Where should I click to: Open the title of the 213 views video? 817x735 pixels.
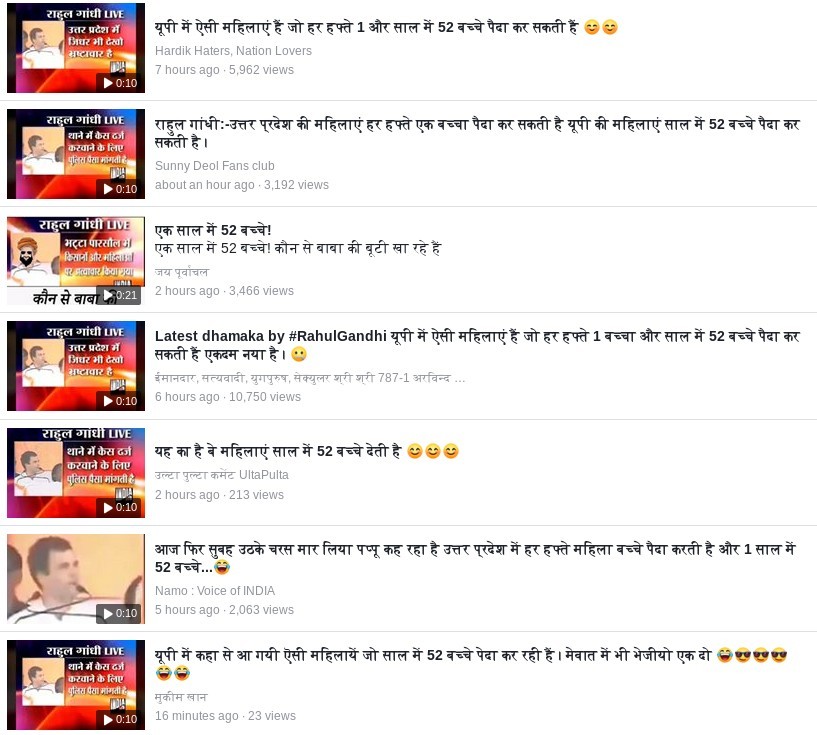coord(306,451)
